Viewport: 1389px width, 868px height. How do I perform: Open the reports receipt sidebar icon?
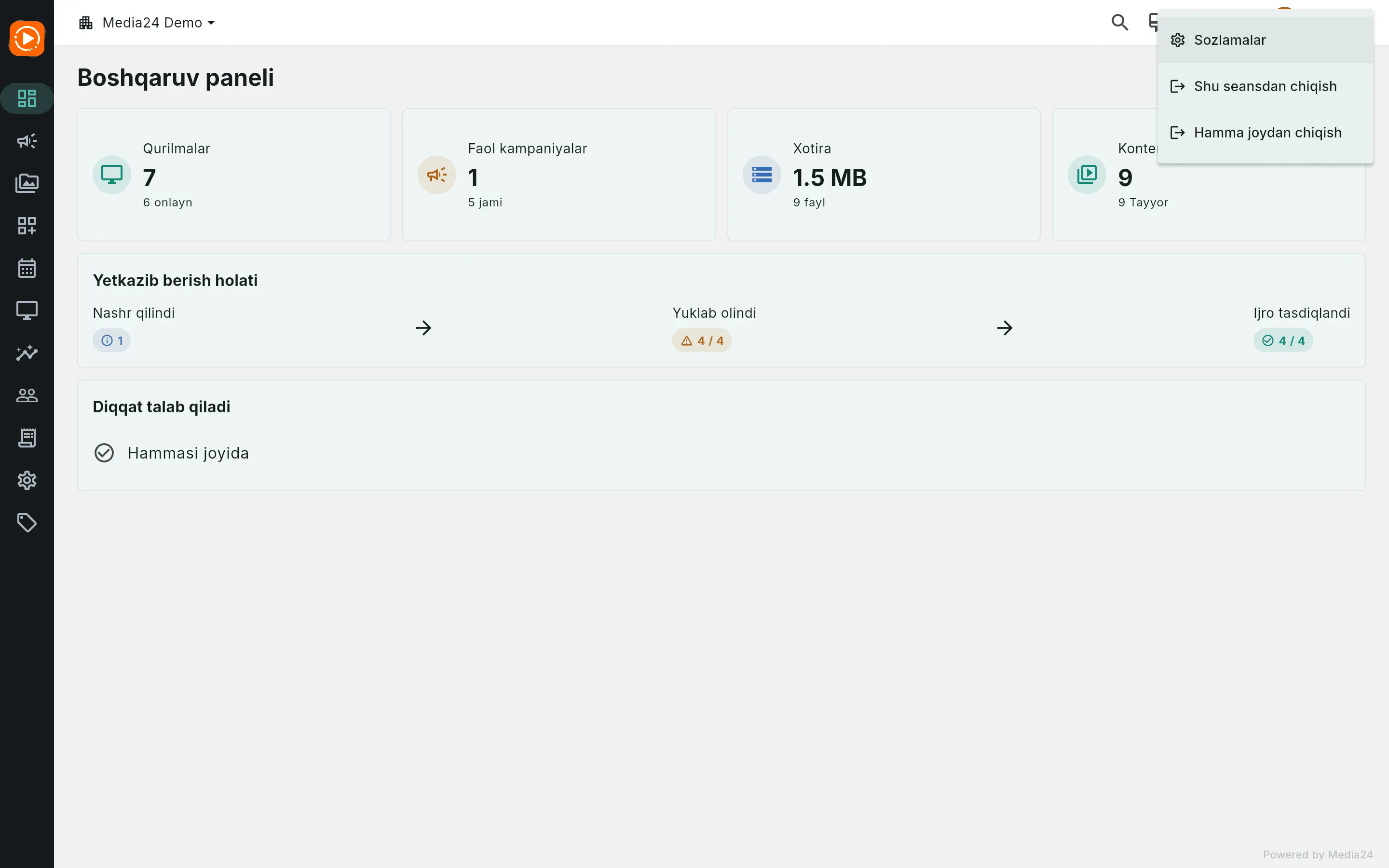click(27, 438)
